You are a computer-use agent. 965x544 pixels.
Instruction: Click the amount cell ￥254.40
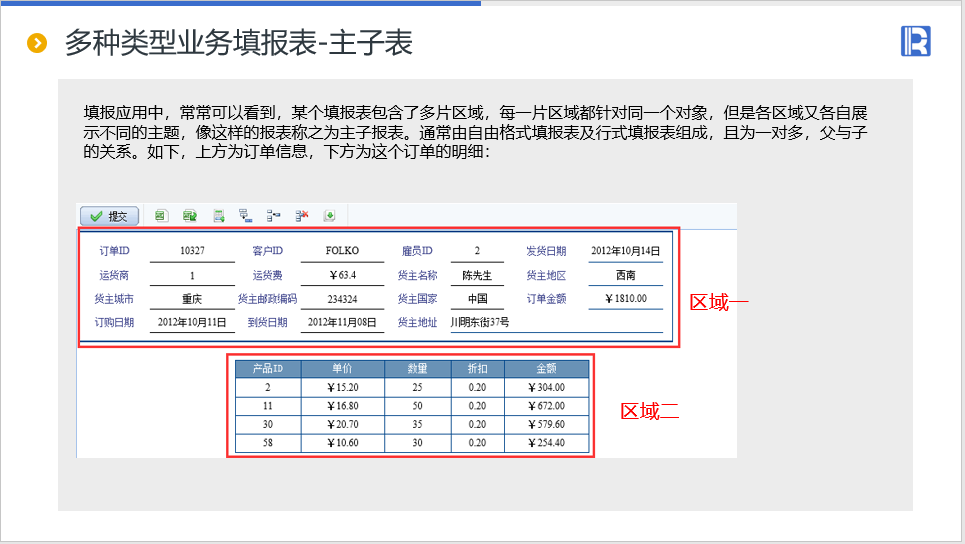[x=547, y=443]
